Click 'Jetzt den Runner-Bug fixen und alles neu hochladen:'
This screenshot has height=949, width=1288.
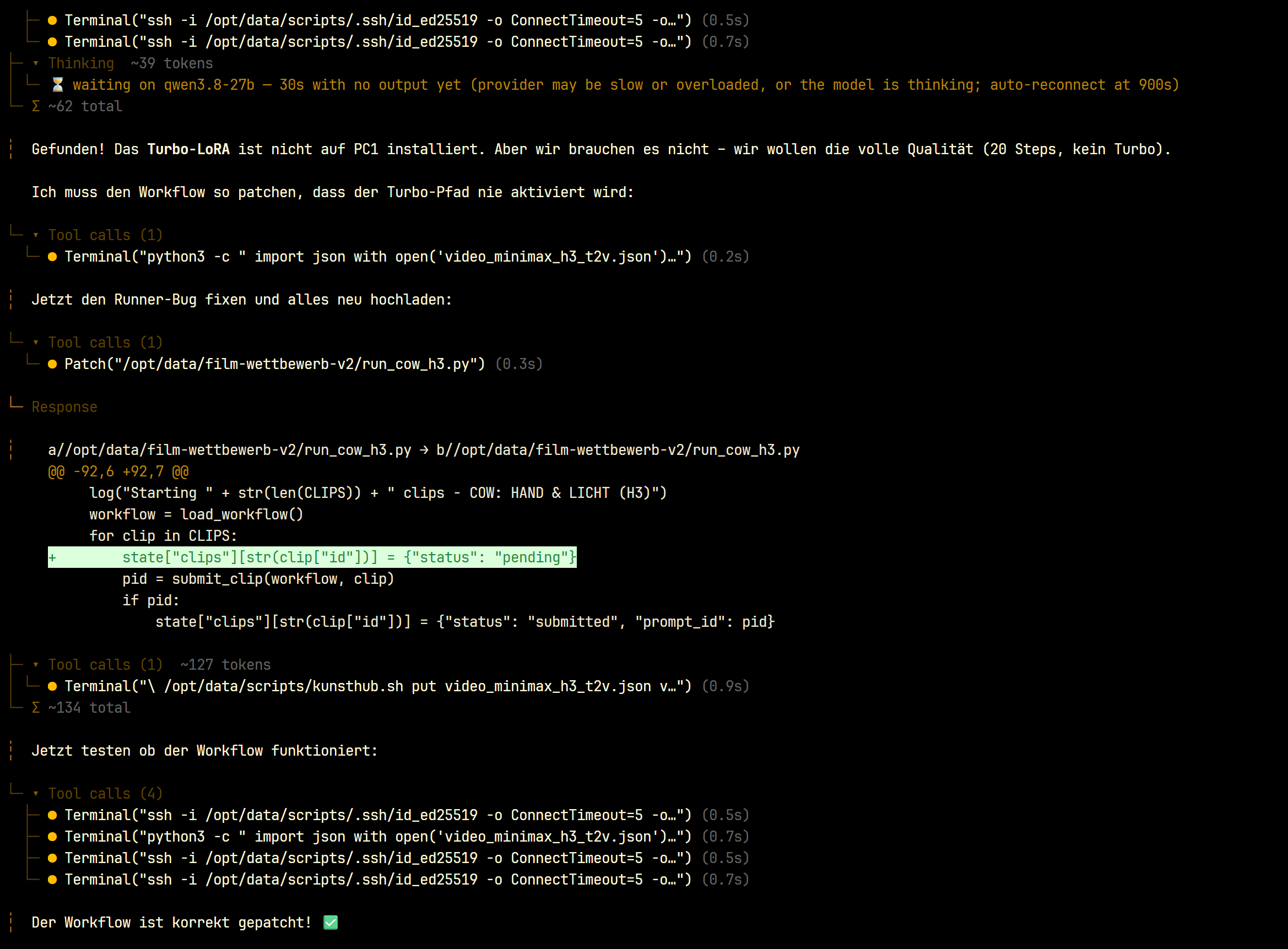[x=242, y=300]
